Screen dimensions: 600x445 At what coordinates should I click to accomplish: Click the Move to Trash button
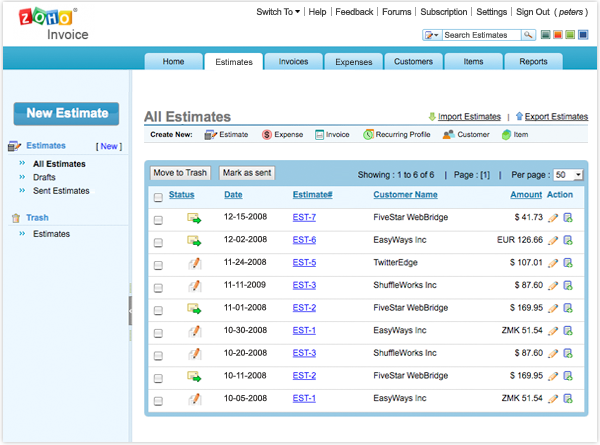(180, 173)
